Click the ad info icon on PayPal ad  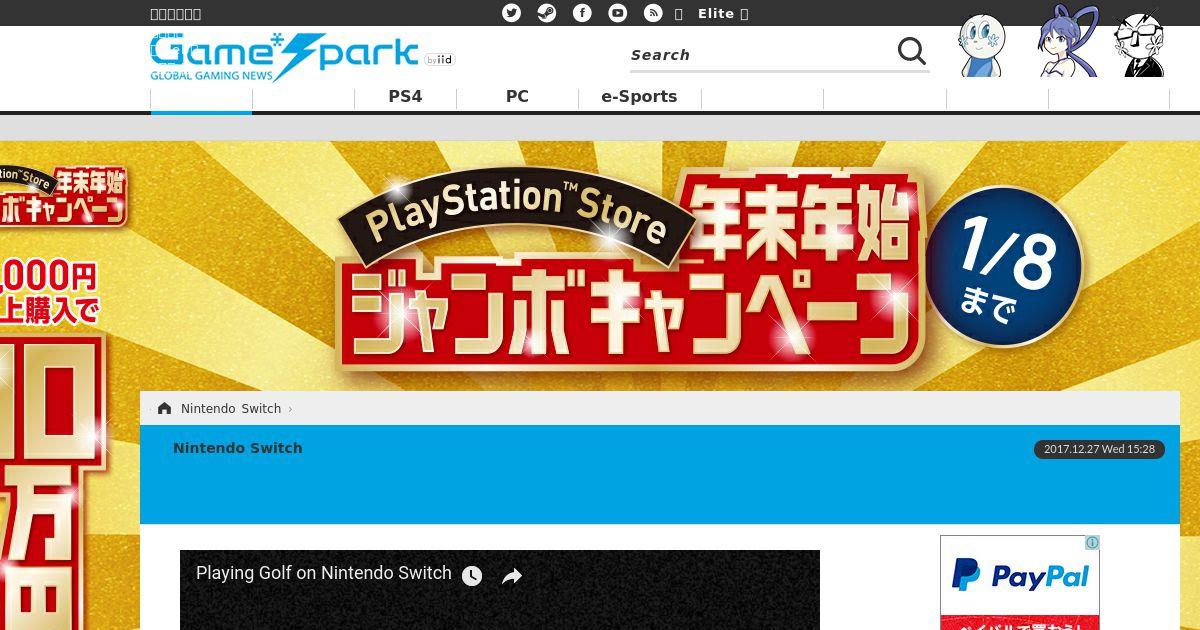click(1092, 543)
